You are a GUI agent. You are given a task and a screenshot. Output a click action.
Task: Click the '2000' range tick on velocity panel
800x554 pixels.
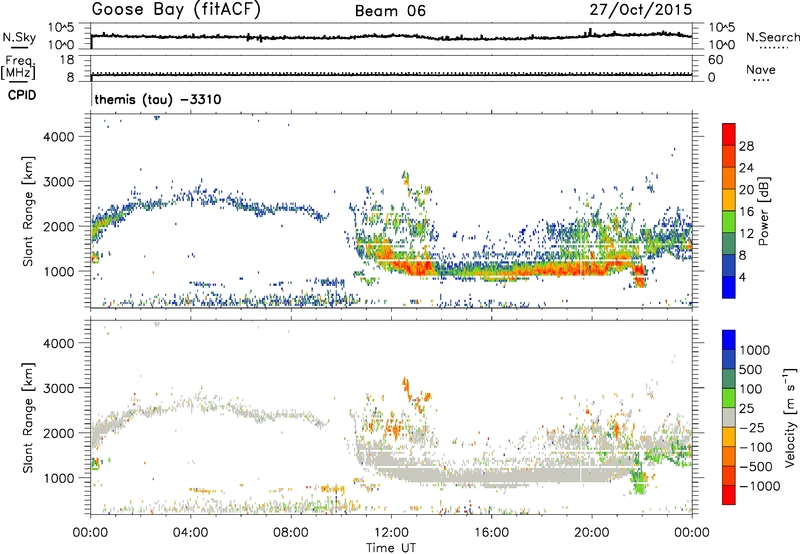click(x=59, y=433)
